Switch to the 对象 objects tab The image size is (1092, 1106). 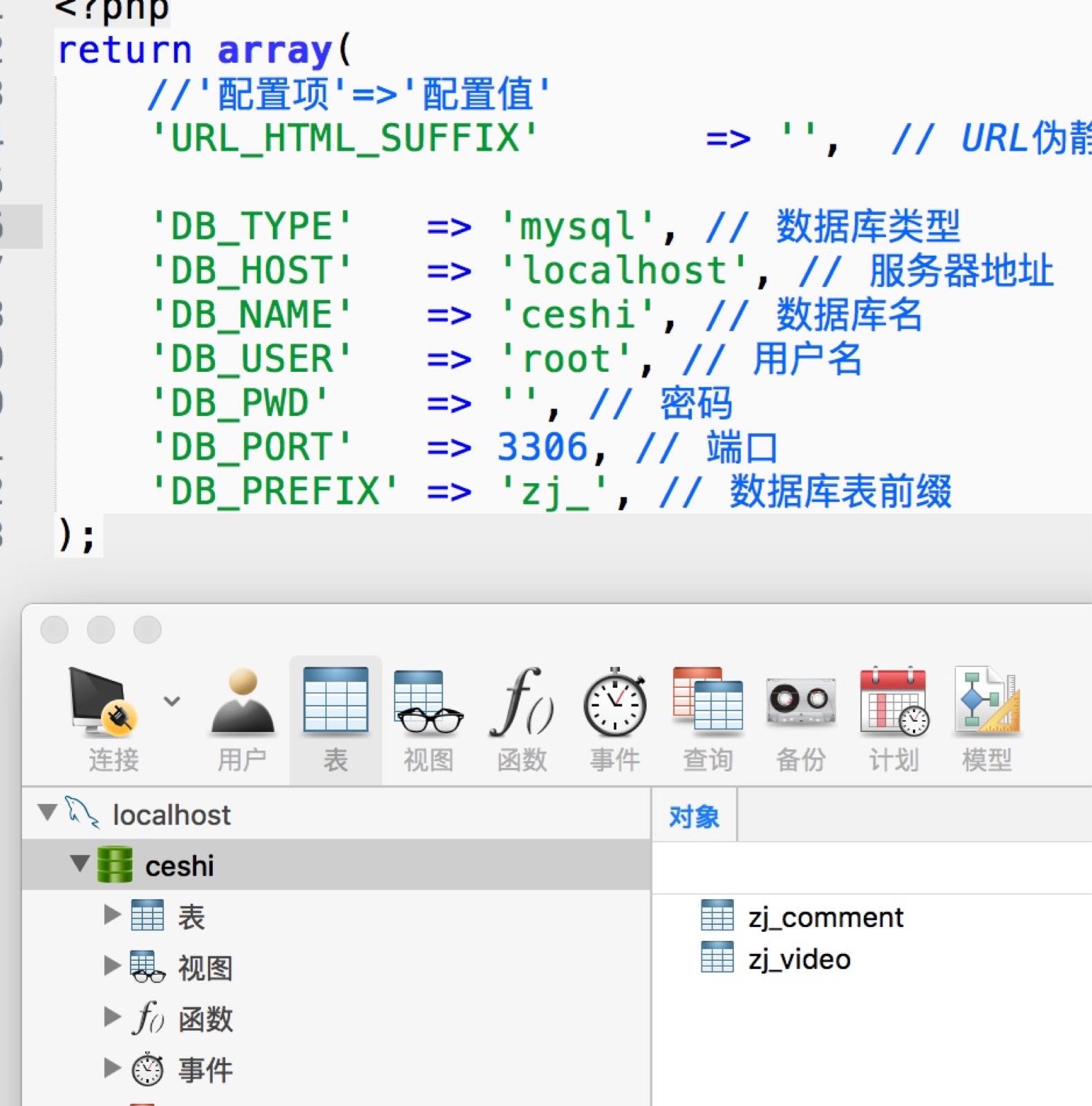[694, 816]
